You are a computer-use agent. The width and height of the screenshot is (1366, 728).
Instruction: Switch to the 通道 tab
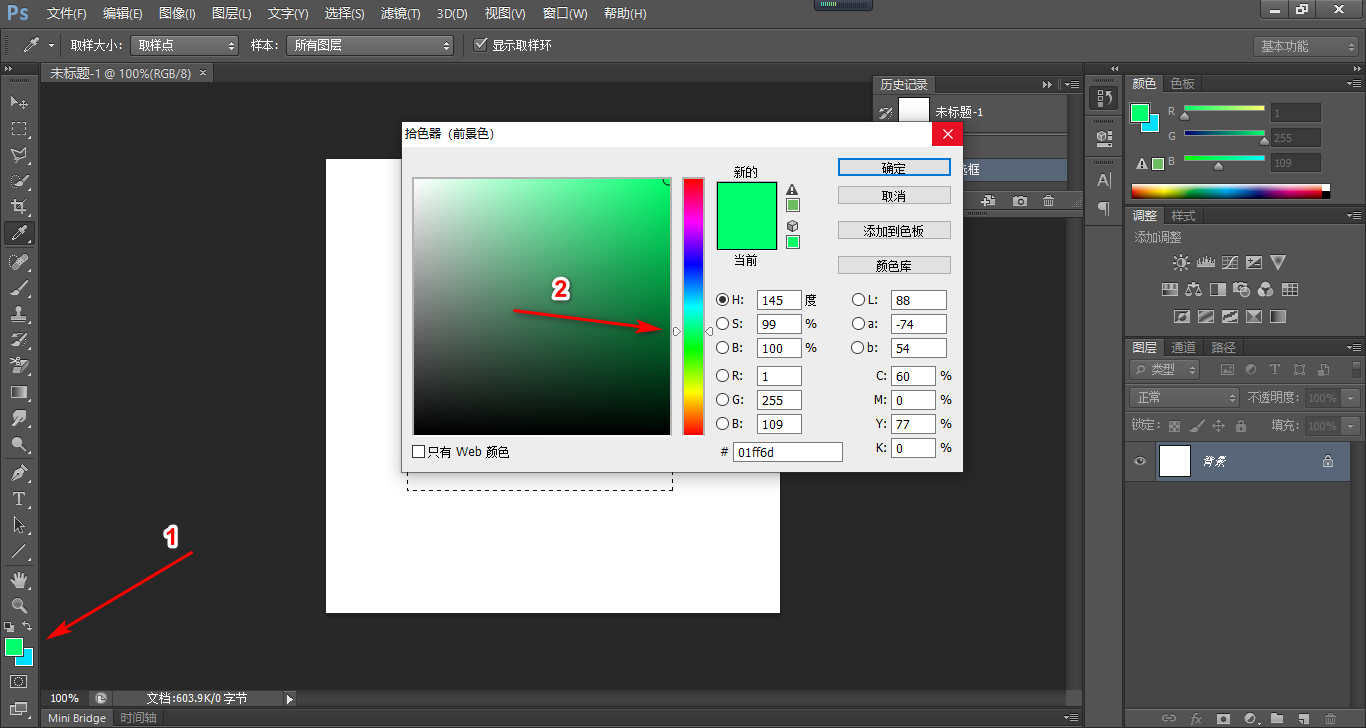click(1183, 347)
